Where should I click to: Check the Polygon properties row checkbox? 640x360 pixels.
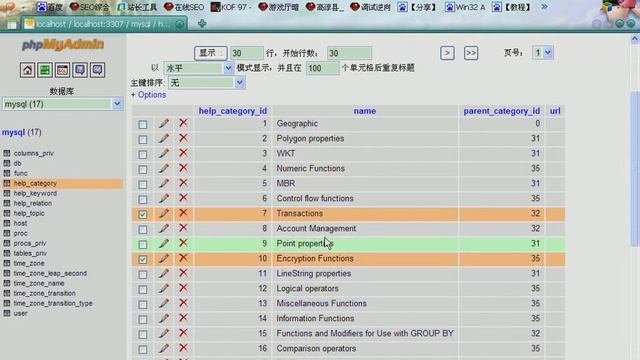click(142, 140)
